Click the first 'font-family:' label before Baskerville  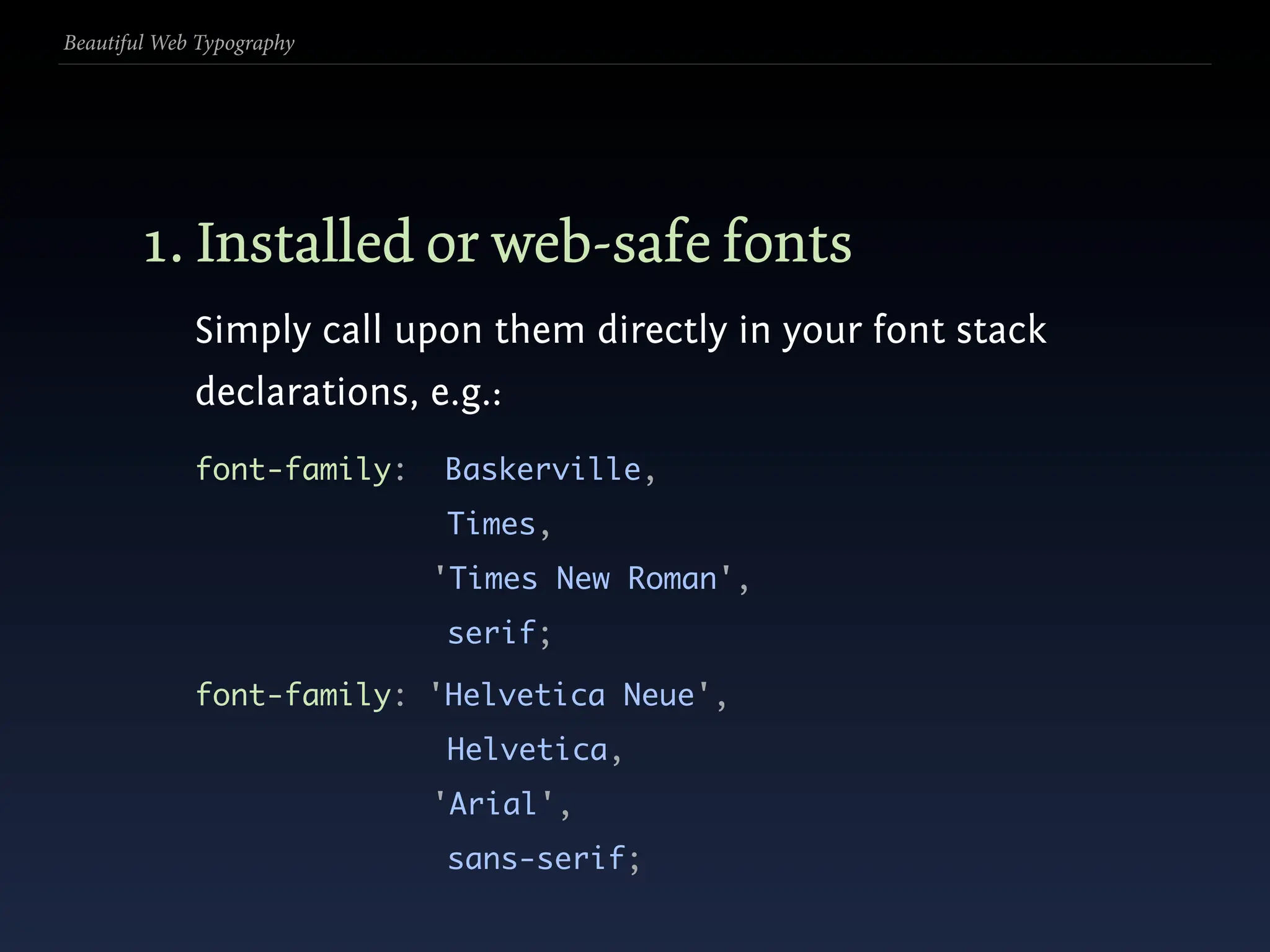[x=301, y=469]
